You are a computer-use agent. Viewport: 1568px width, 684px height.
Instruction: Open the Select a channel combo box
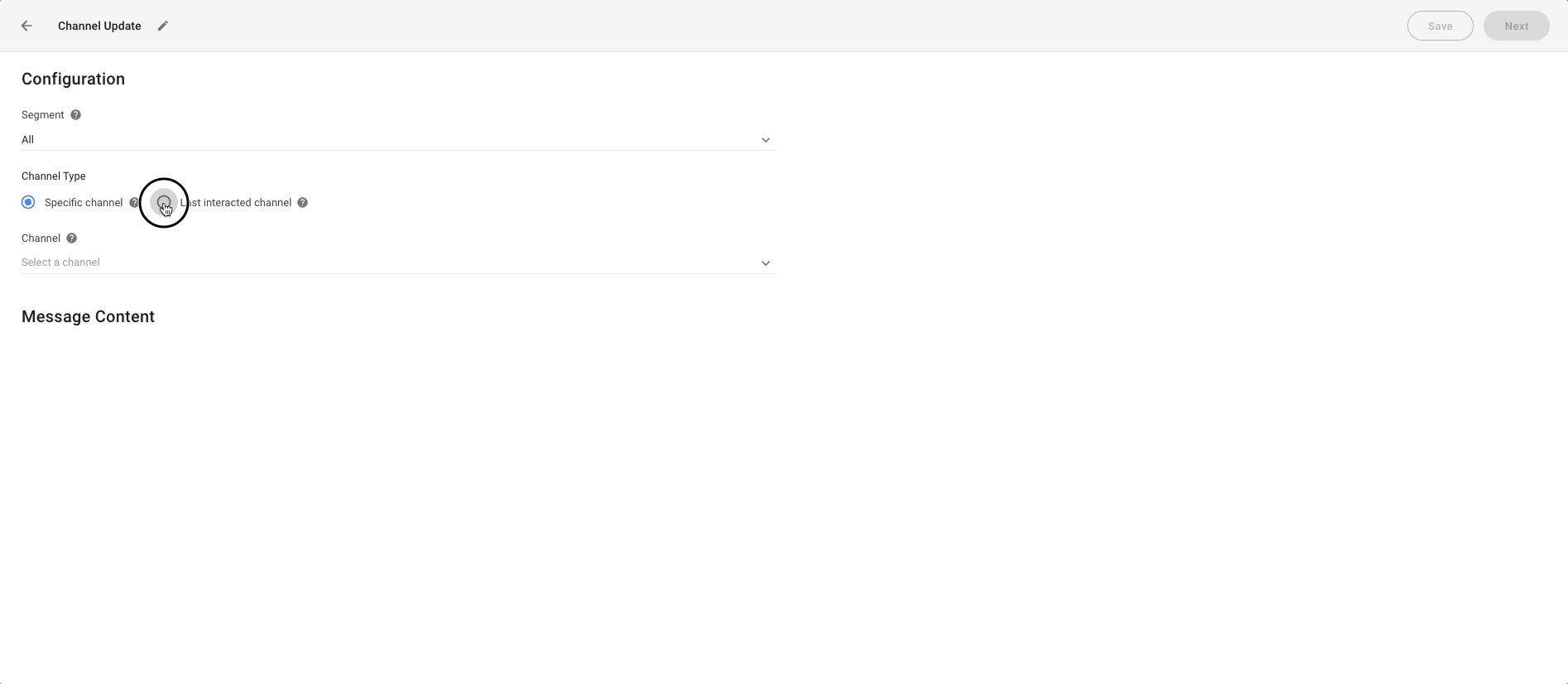pos(397,263)
